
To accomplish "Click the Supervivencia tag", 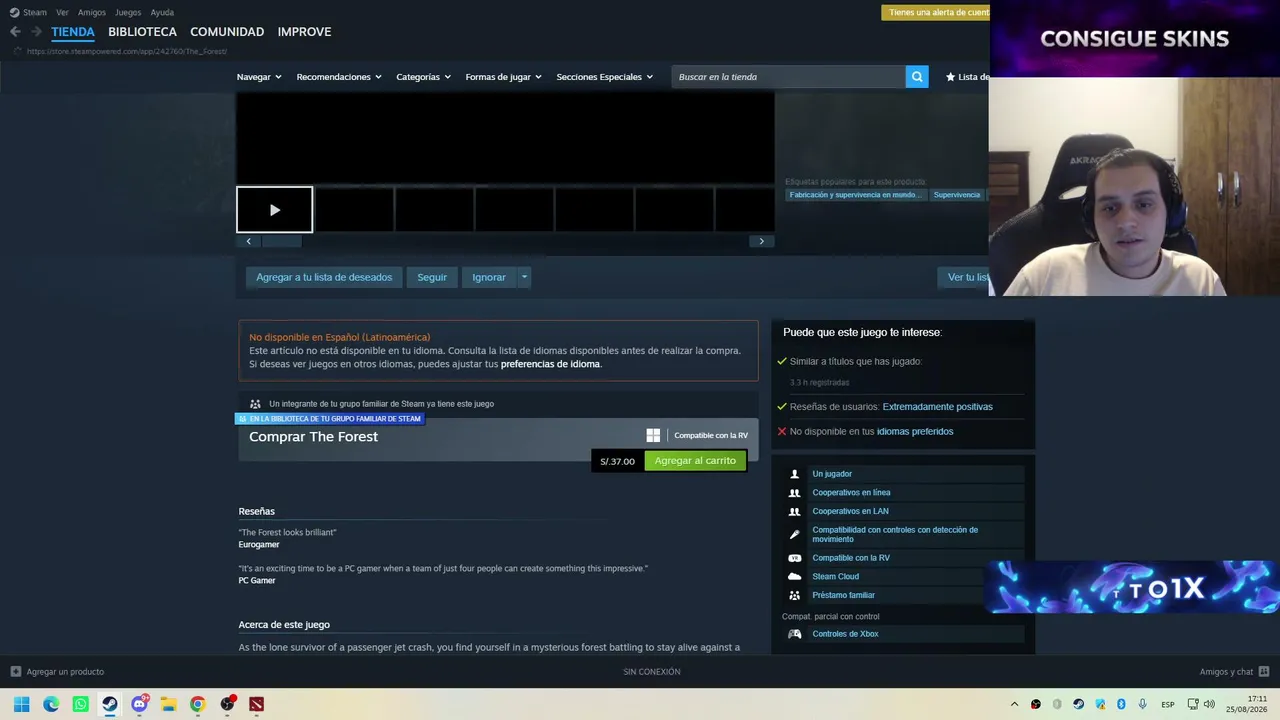I will (957, 195).
